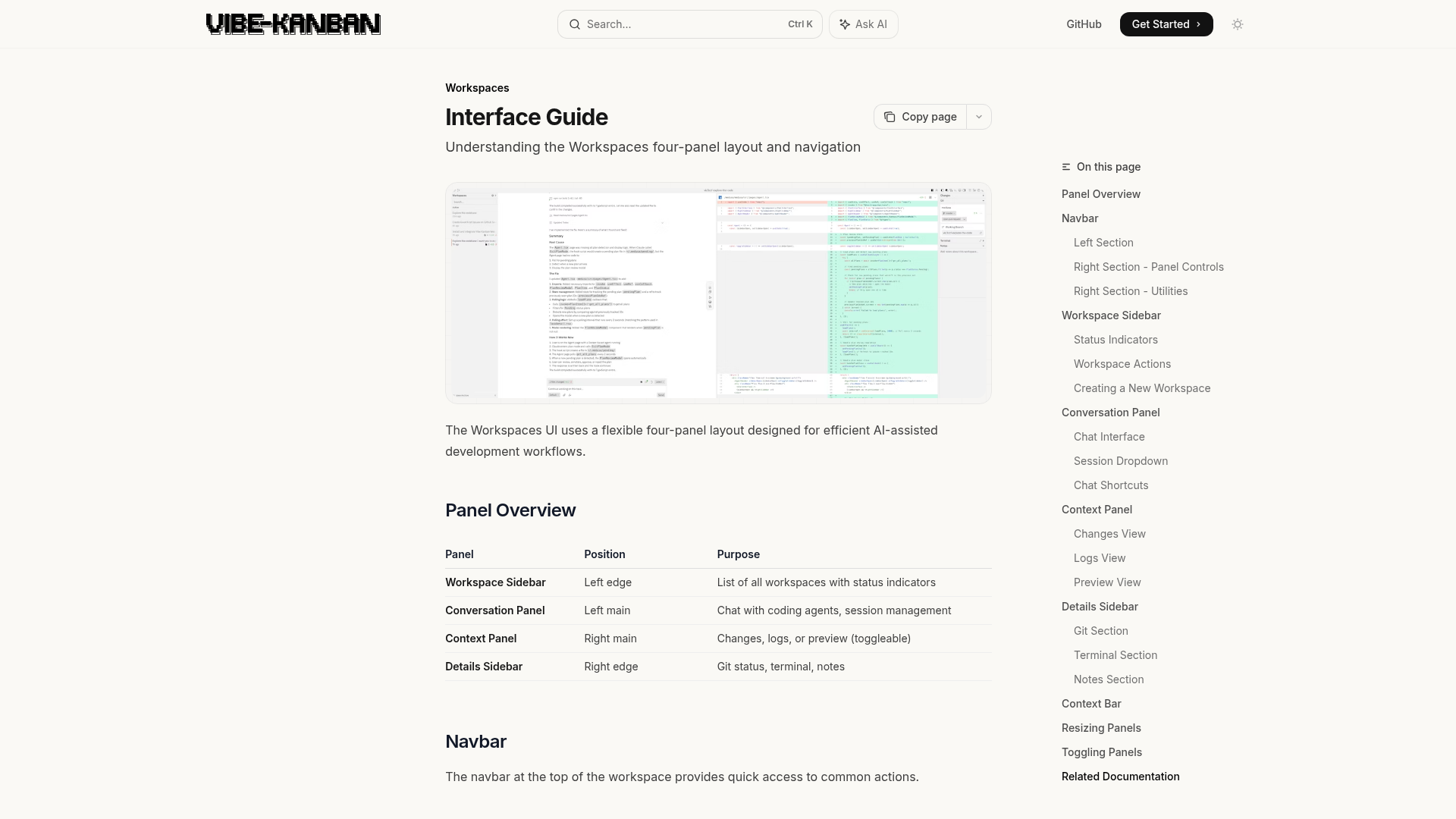Enlarge the workspace interface screenshot
Viewport: 1456px width, 819px height.
click(x=718, y=293)
